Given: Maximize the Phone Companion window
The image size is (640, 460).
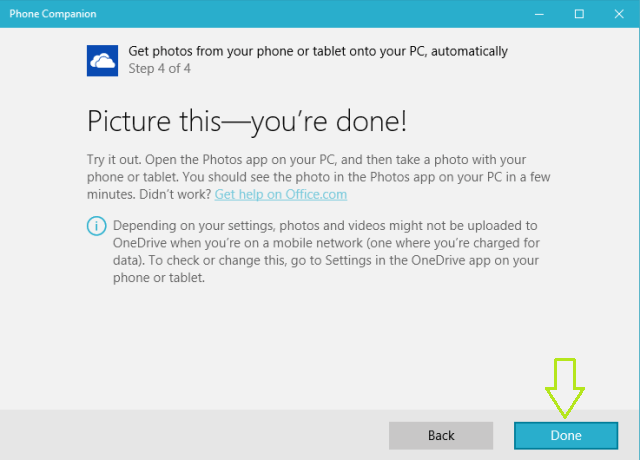Looking at the screenshot, I should coord(579,14).
